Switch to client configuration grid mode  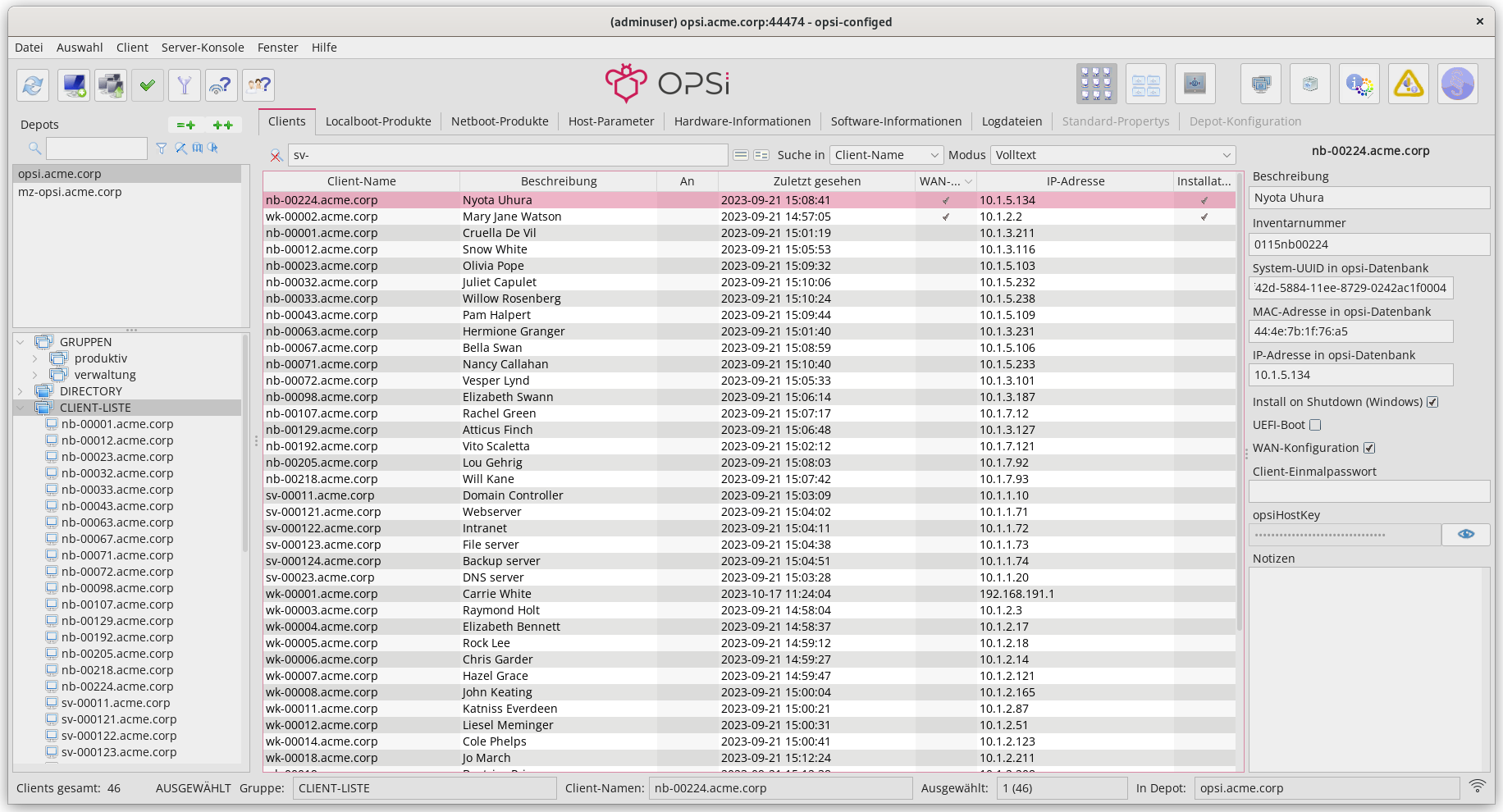point(1097,84)
